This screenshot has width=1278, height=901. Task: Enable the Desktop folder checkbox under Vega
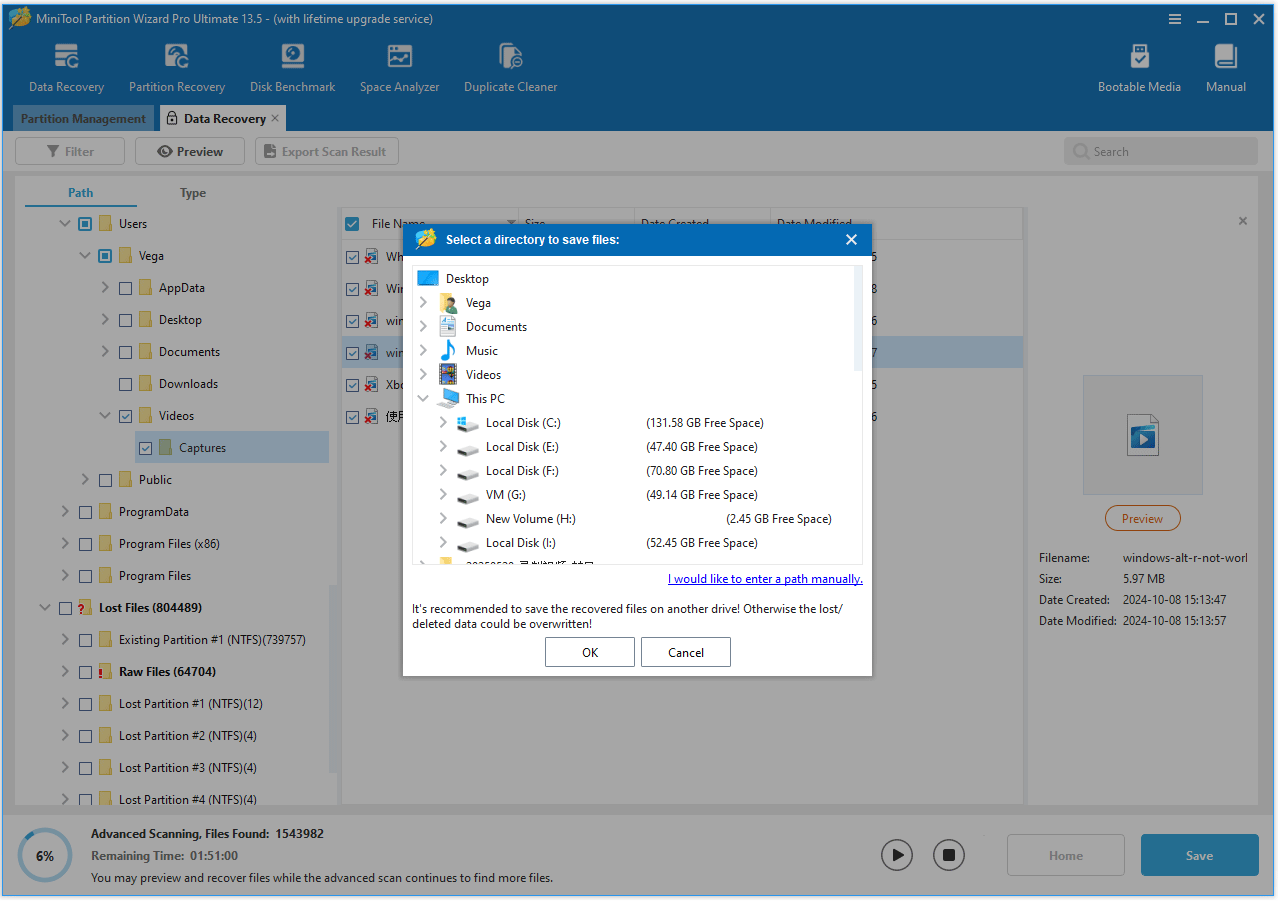[125, 319]
